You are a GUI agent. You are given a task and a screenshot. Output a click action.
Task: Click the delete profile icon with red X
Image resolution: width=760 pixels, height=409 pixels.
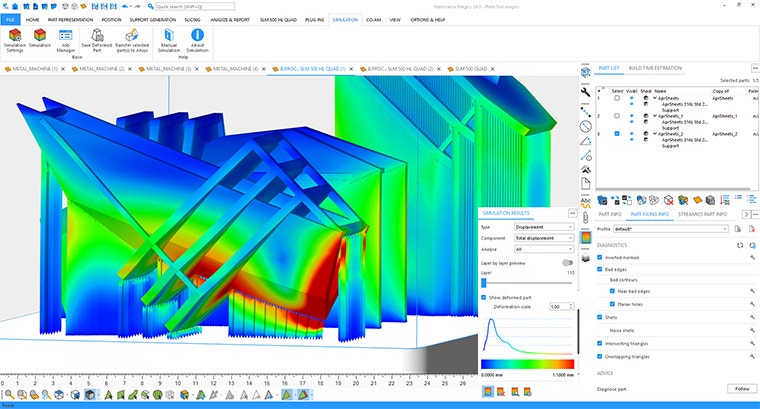[x=752, y=229]
